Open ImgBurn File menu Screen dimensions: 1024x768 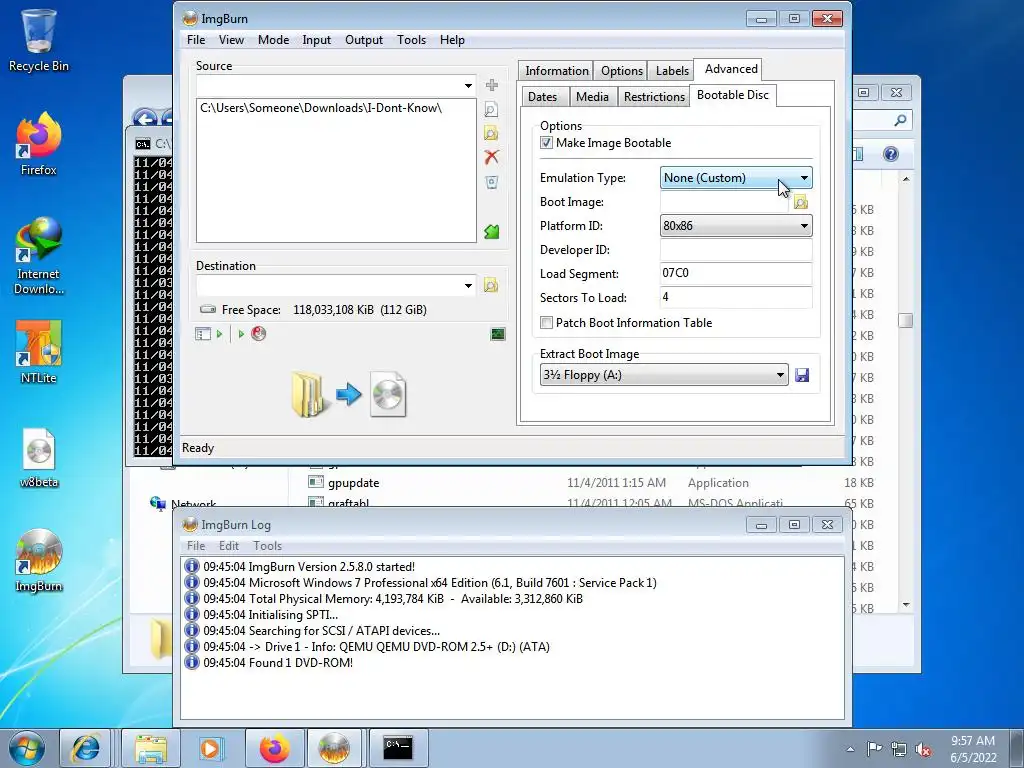coord(196,40)
